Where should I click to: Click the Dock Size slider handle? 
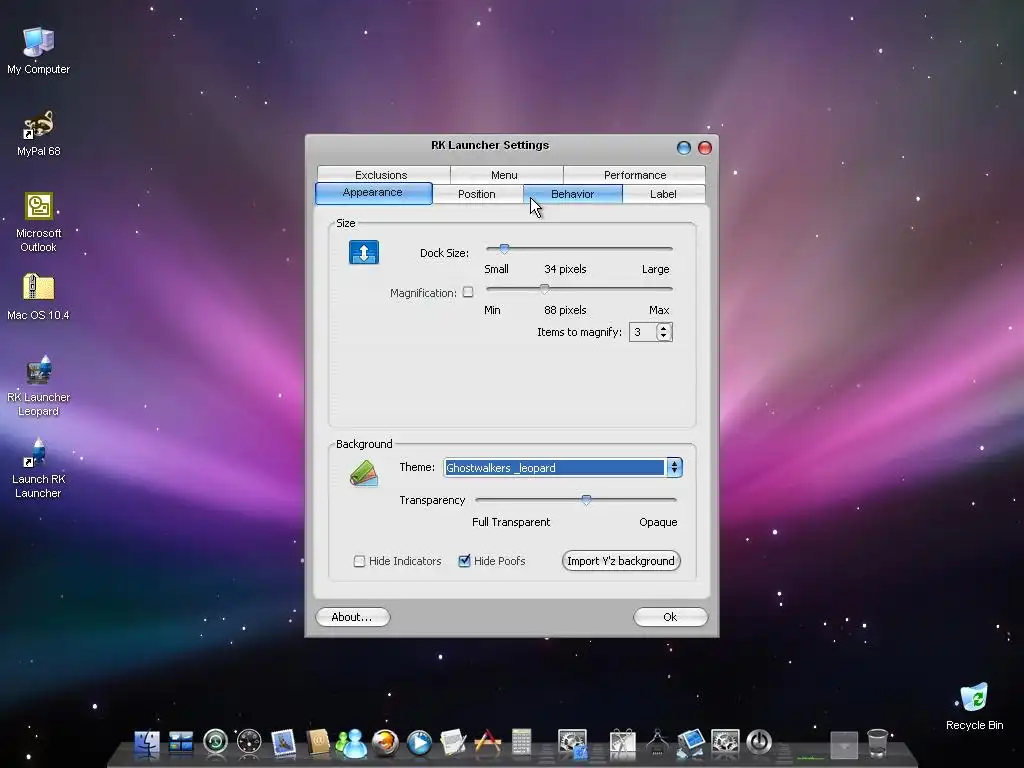(504, 248)
